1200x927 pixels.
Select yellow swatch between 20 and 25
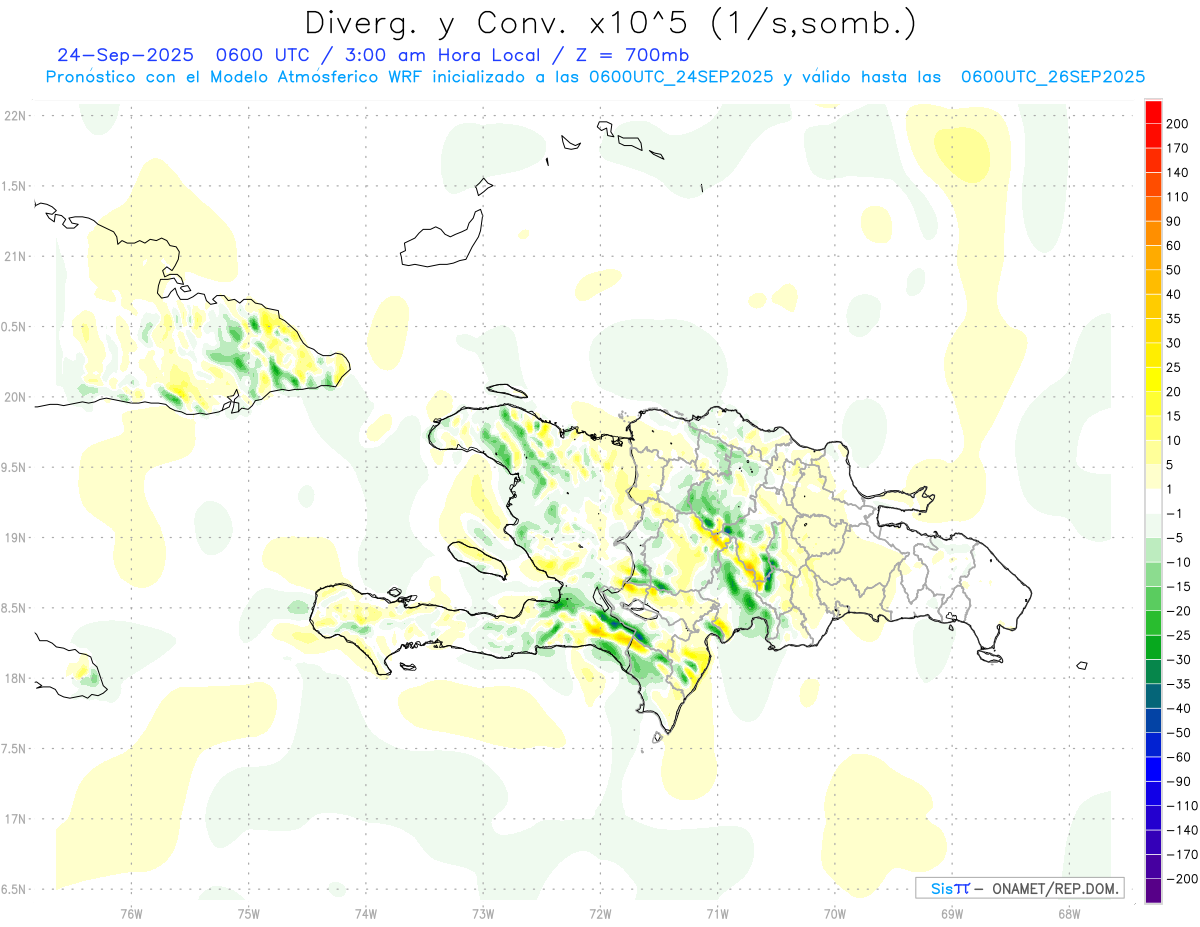1153,379
